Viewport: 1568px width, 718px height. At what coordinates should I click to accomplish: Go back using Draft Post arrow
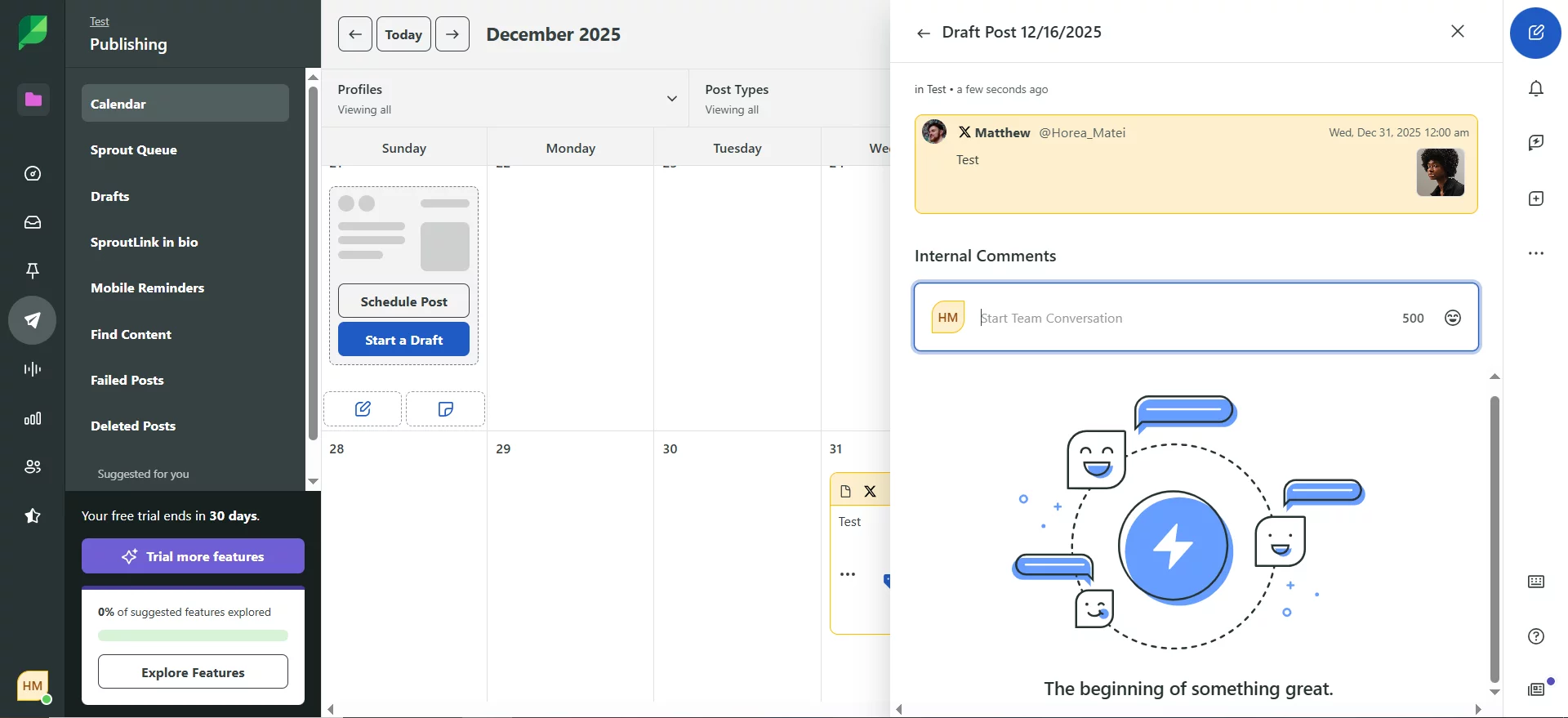(x=924, y=33)
